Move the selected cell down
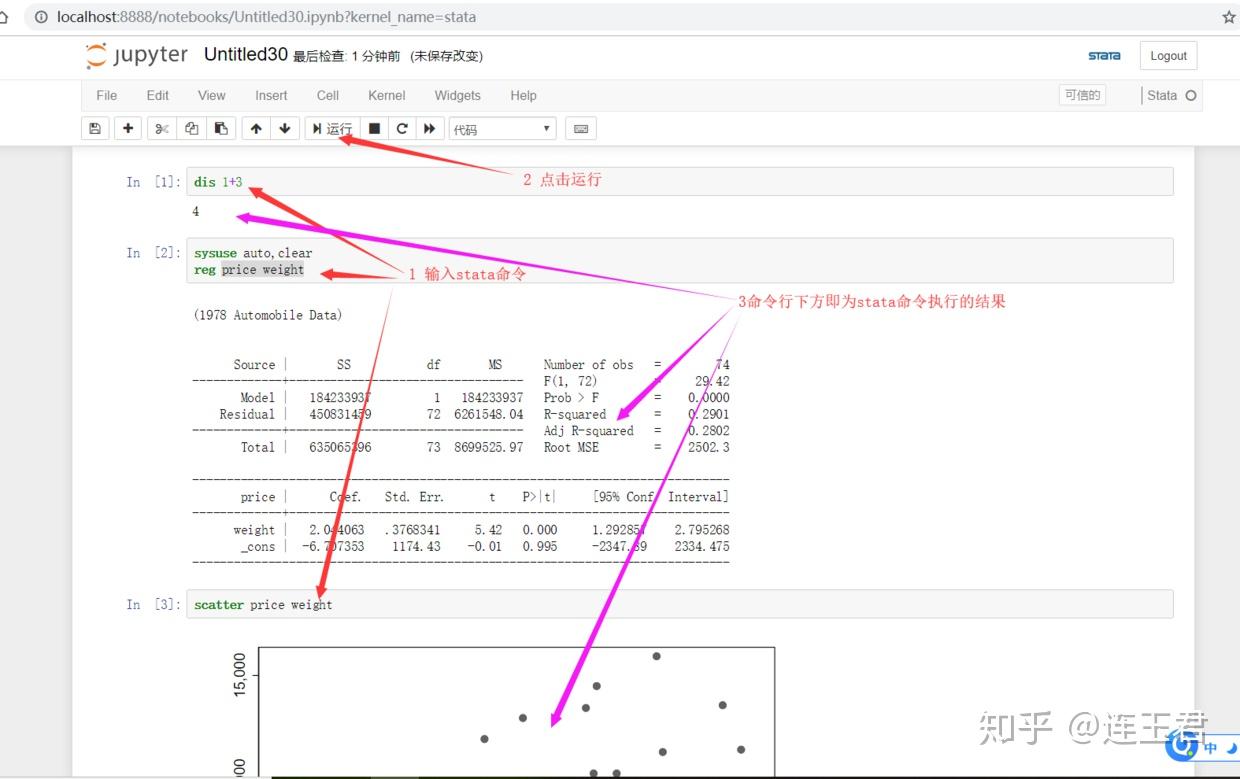The width and height of the screenshot is (1240, 779). point(285,128)
